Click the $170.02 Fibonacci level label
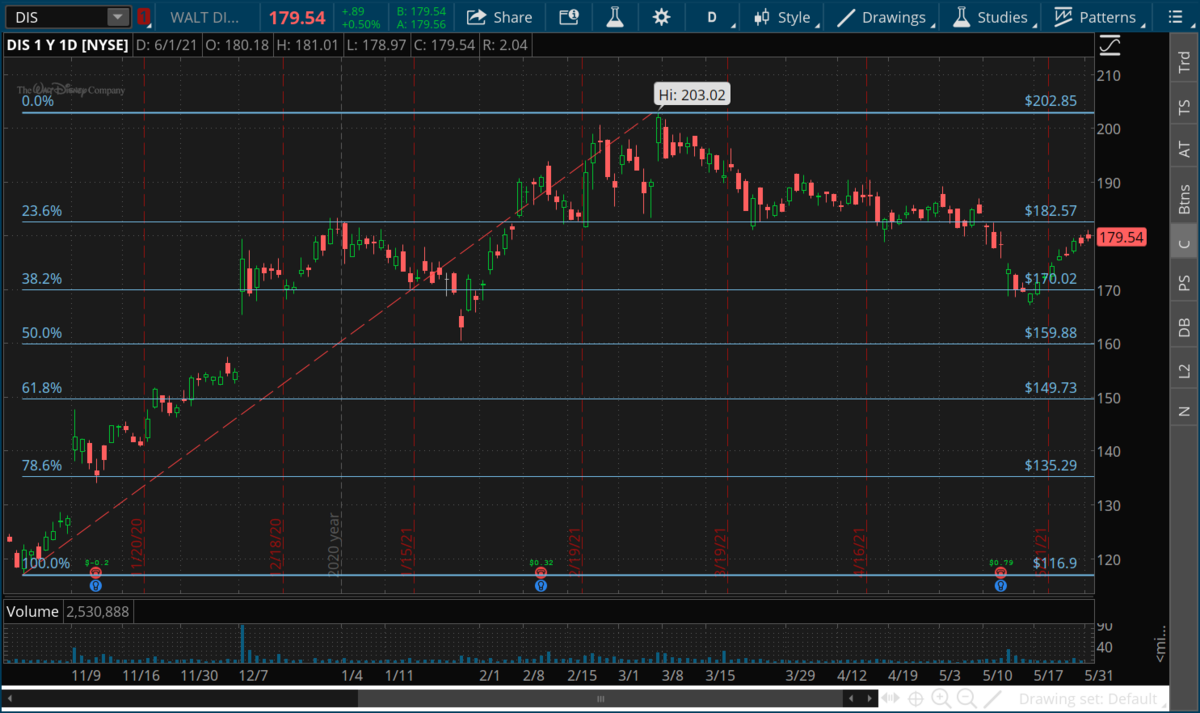 (x=1053, y=279)
